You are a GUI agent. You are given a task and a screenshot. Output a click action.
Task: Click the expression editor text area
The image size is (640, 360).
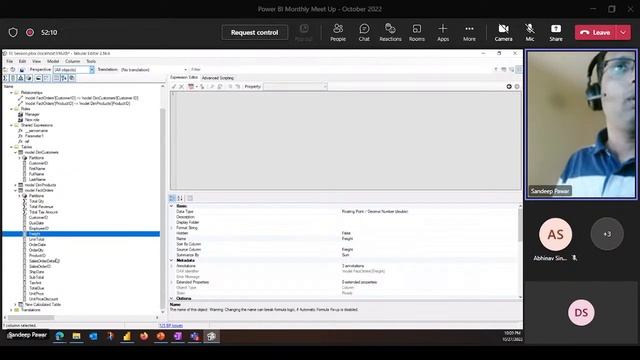pos(346,140)
